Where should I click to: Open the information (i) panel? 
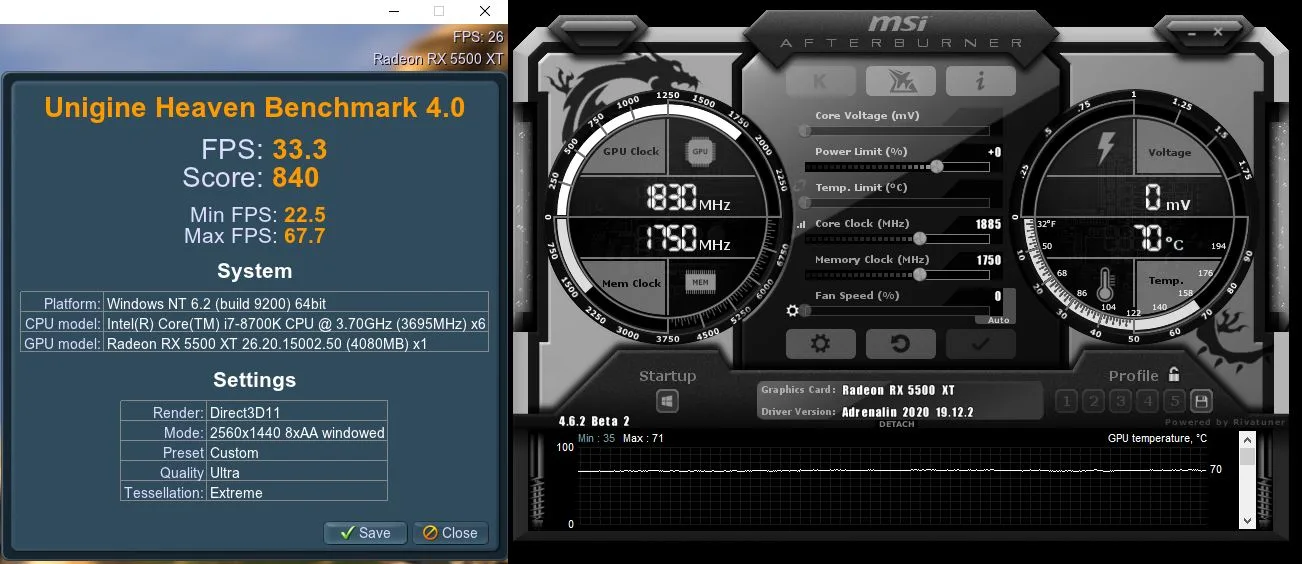tap(981, 81)
